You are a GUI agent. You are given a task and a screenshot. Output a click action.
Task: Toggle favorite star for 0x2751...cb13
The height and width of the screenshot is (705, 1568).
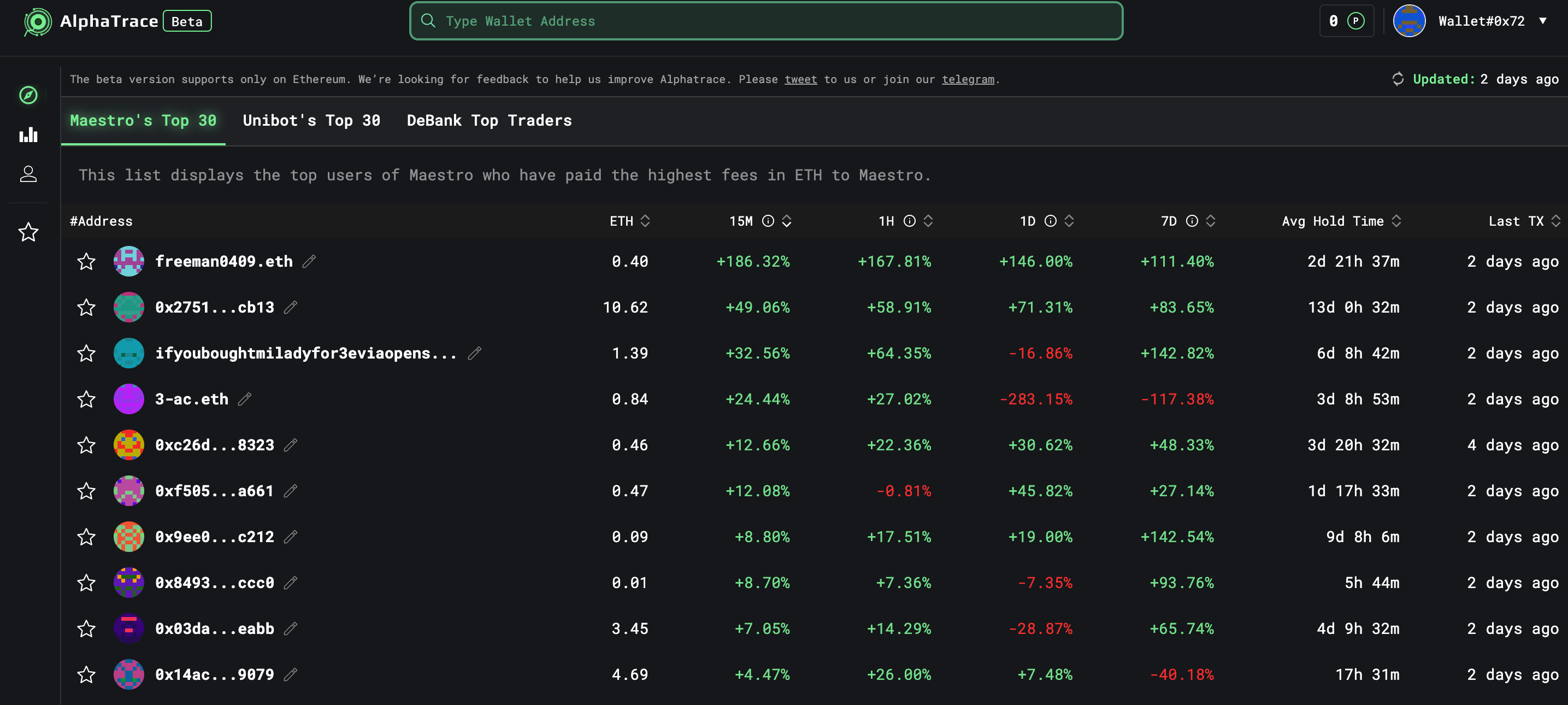click(86, 308)
